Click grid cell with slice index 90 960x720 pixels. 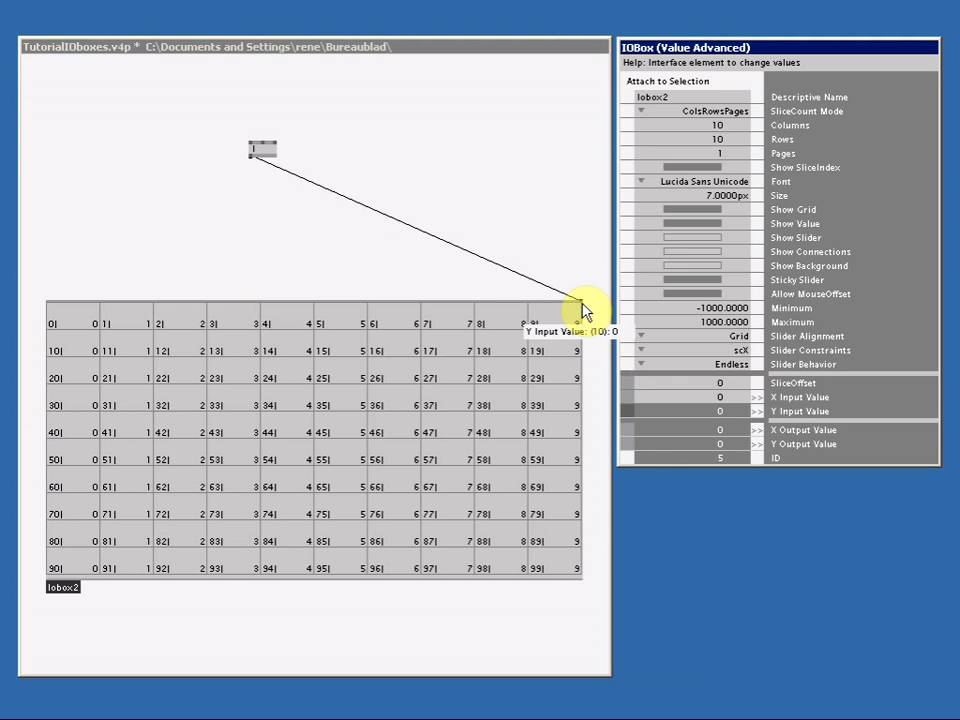coord(73,560)
